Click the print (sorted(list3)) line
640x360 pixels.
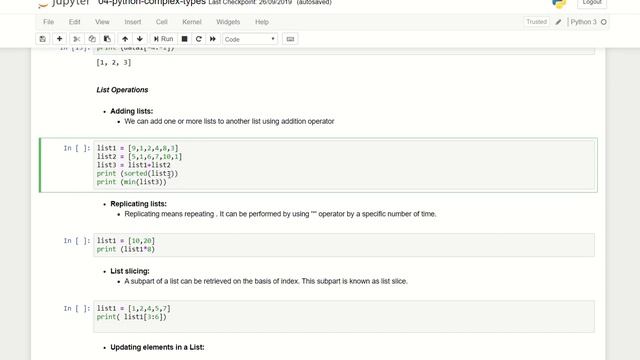point(137,173)
